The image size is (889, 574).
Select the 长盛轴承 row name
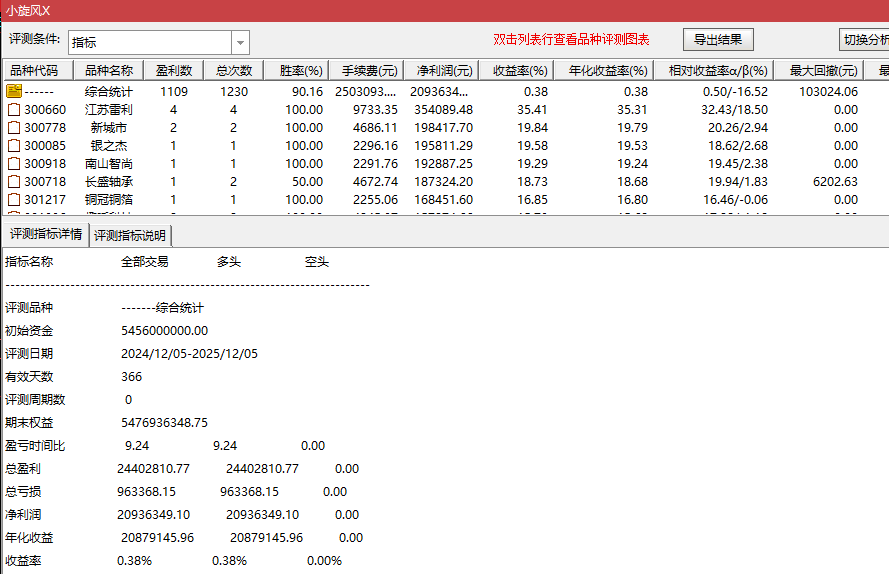109,182
